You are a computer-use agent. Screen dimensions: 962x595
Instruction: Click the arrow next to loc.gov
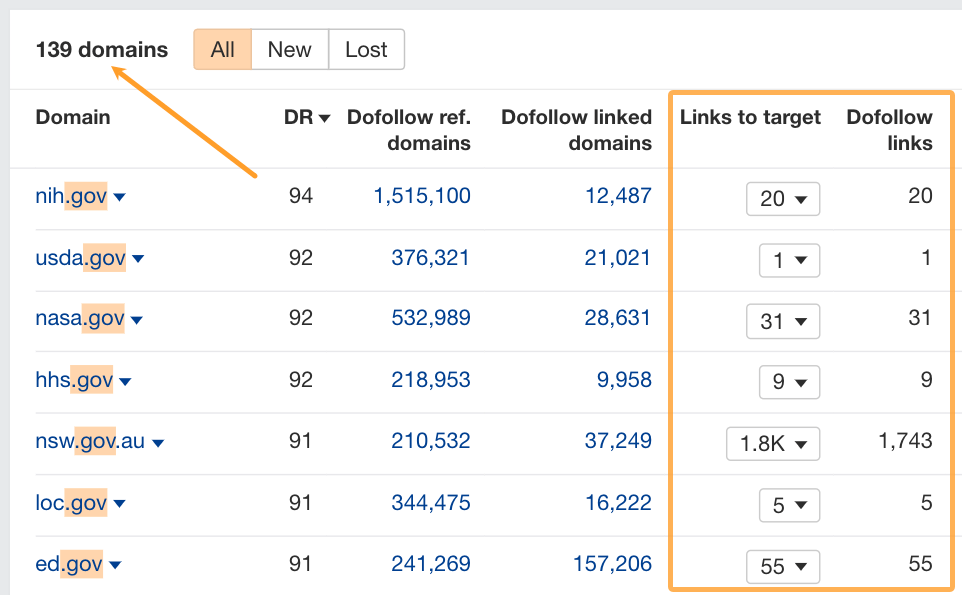point(120,504)
